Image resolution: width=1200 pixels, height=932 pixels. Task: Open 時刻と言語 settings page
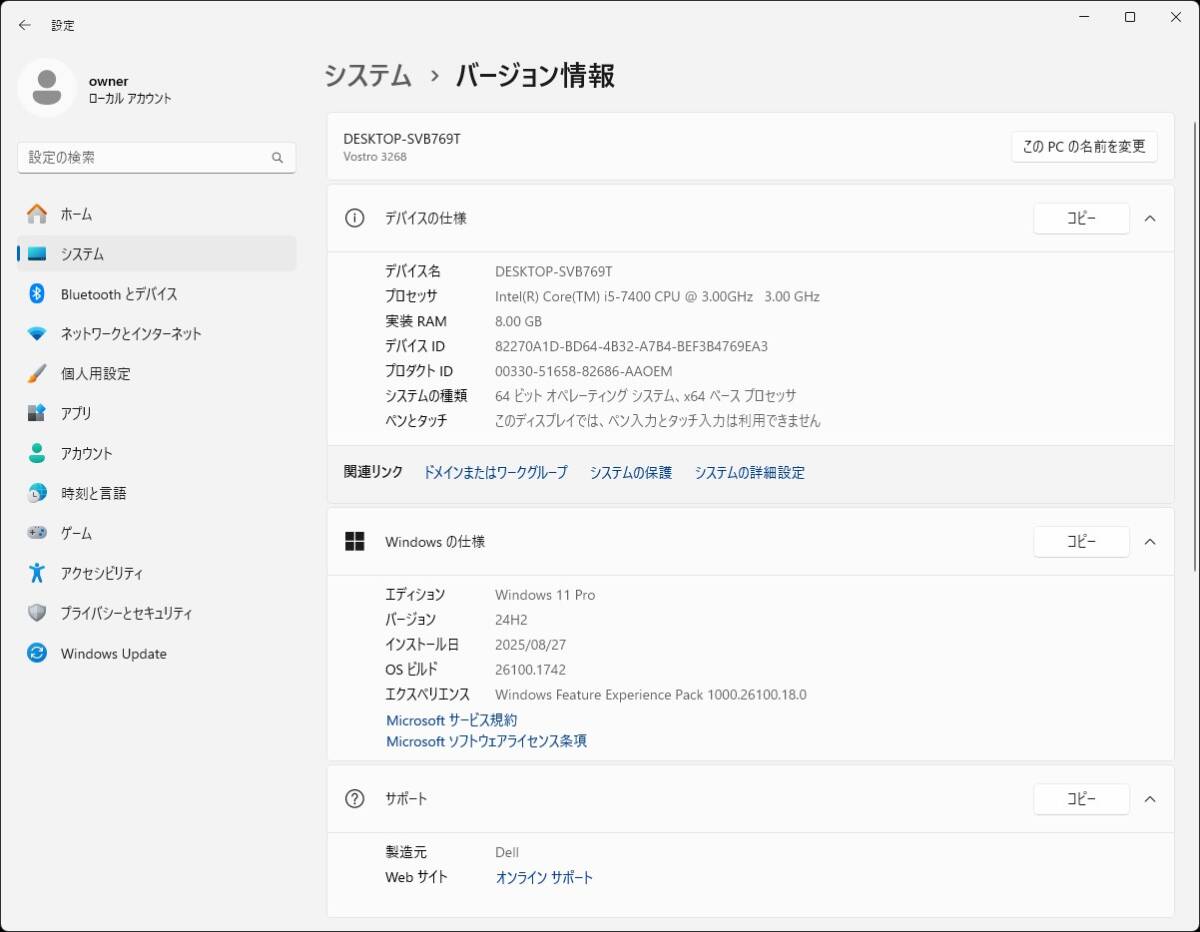click(93, 493)
